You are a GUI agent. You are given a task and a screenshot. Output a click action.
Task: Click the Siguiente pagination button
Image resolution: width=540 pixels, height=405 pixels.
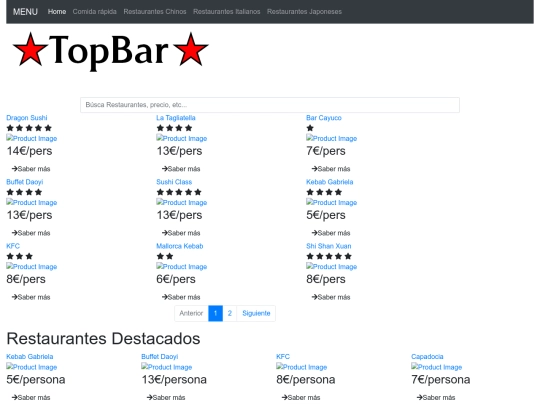point(256,313)
